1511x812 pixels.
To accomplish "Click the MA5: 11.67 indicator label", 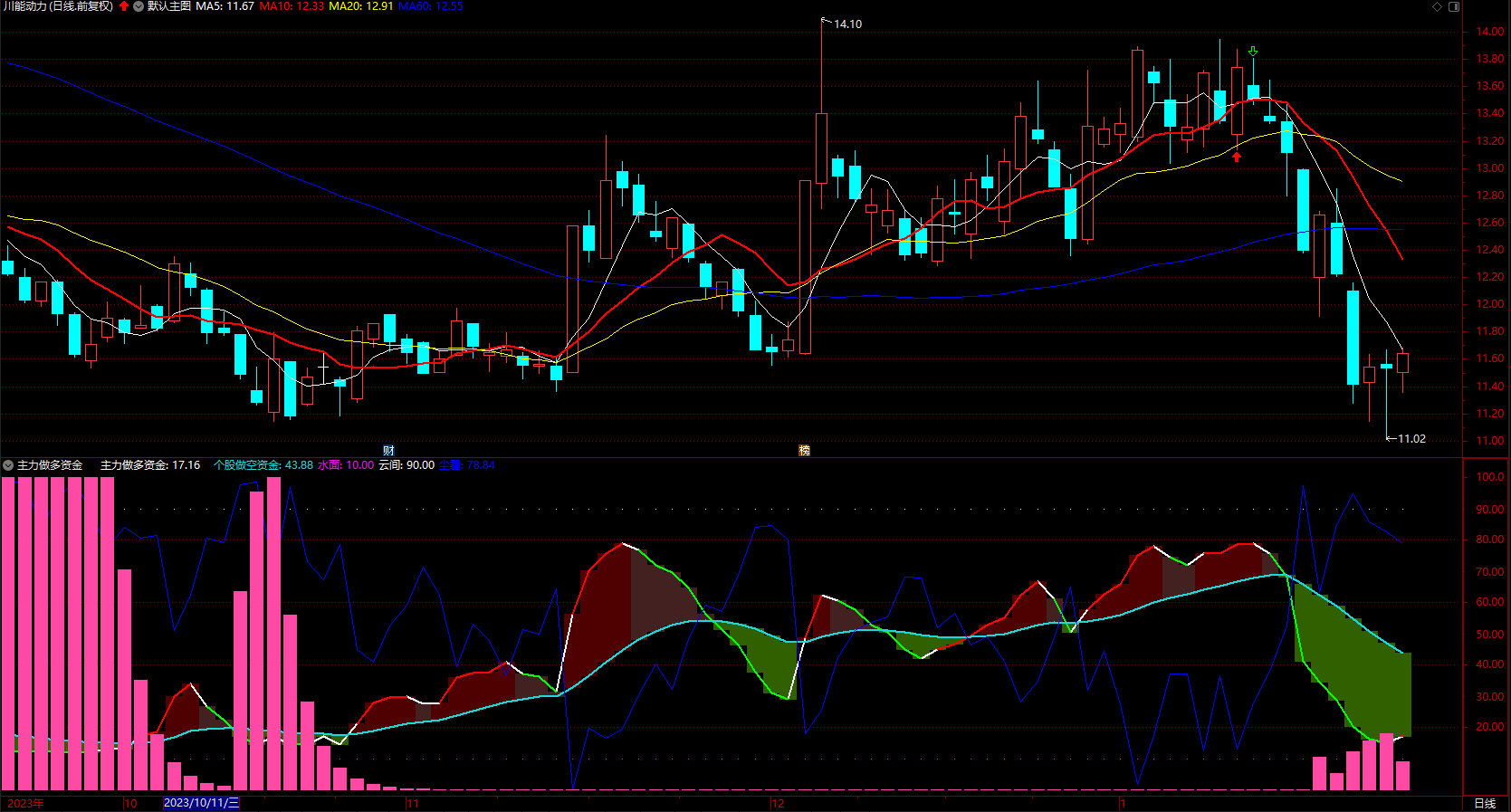I will 225,6.
